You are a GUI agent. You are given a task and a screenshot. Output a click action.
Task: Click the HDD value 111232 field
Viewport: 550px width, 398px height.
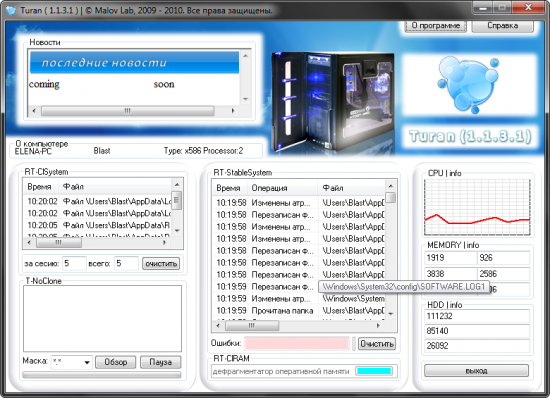coord(477,316)
